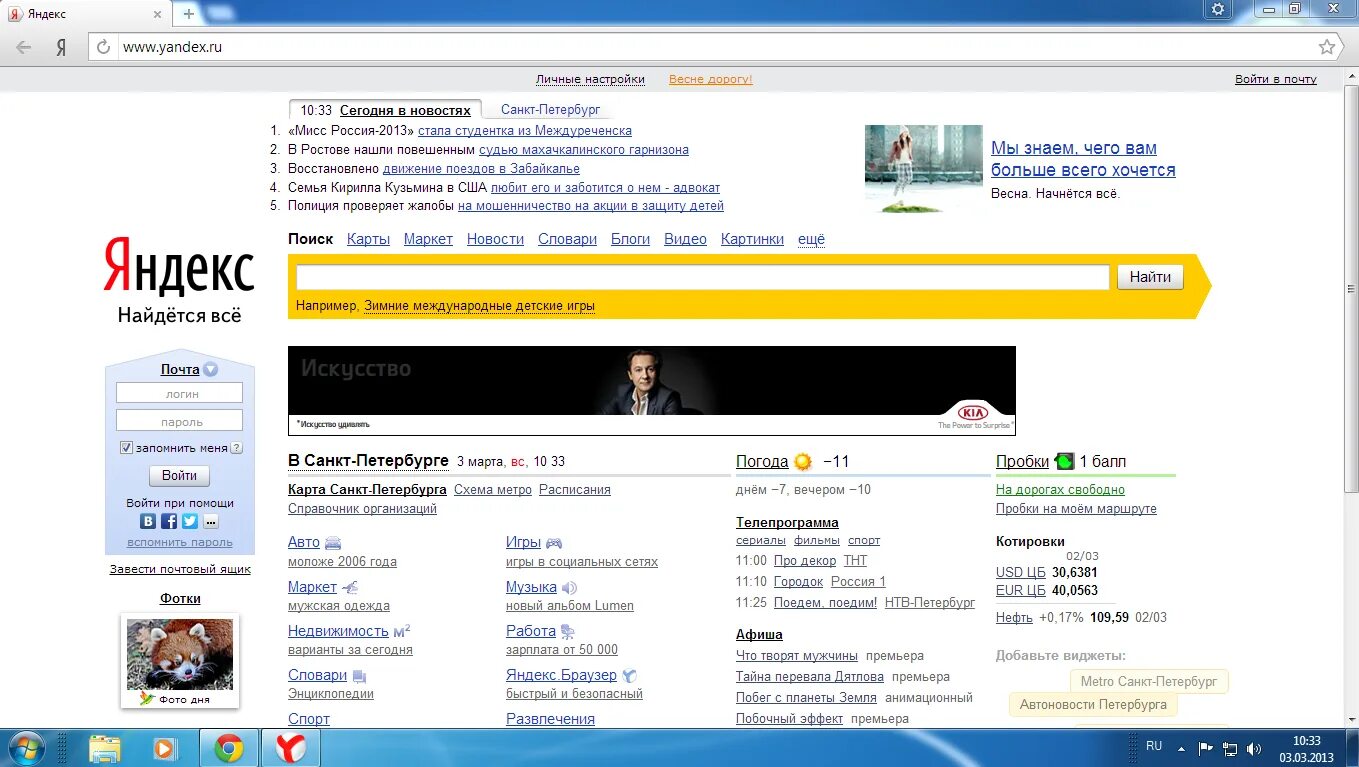Viewport: 1359px width, 767px height.
Task: Close the Яндекс tab
Action: tap(157, 14)
